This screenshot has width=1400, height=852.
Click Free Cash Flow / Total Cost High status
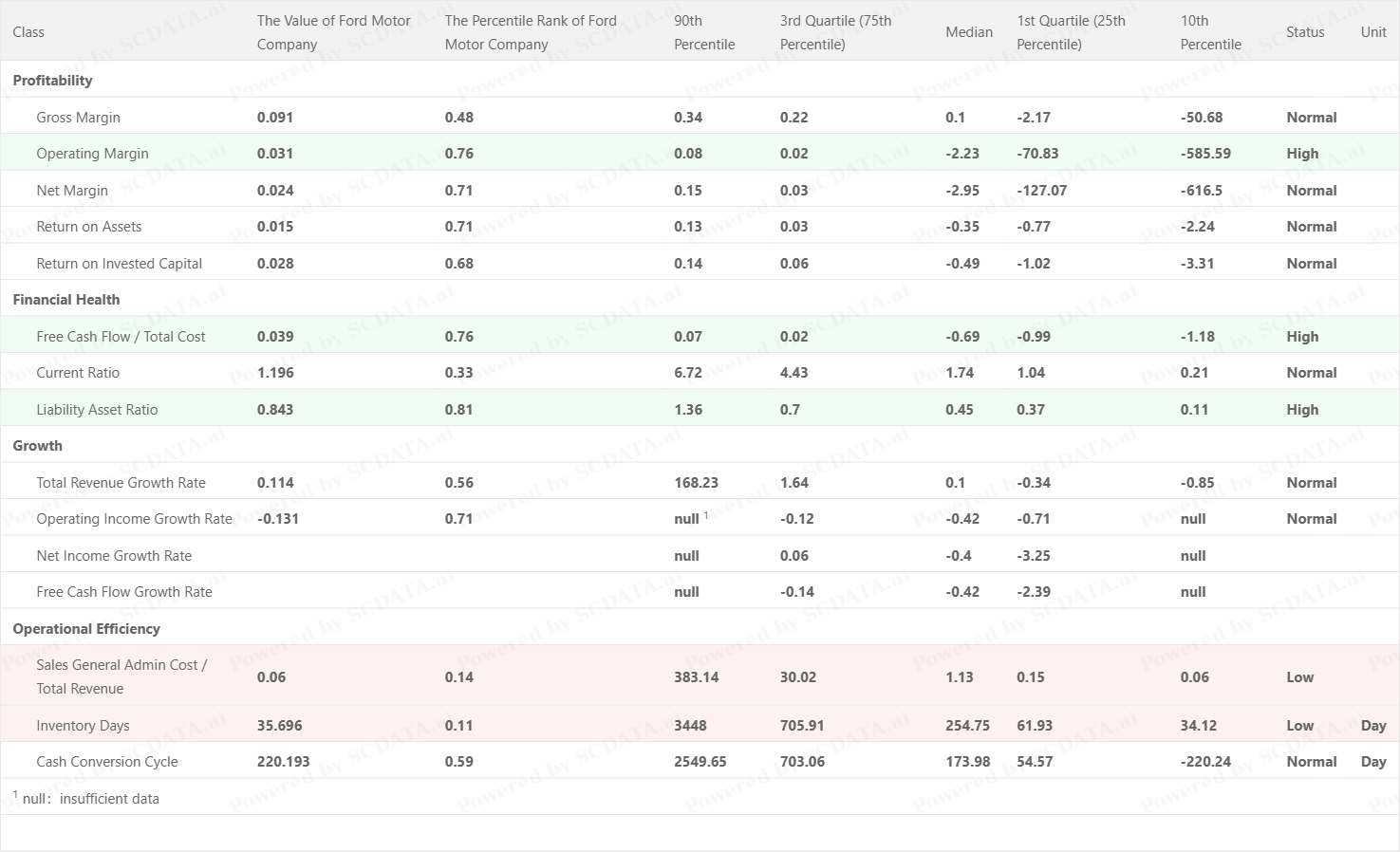pos(1302,337)
